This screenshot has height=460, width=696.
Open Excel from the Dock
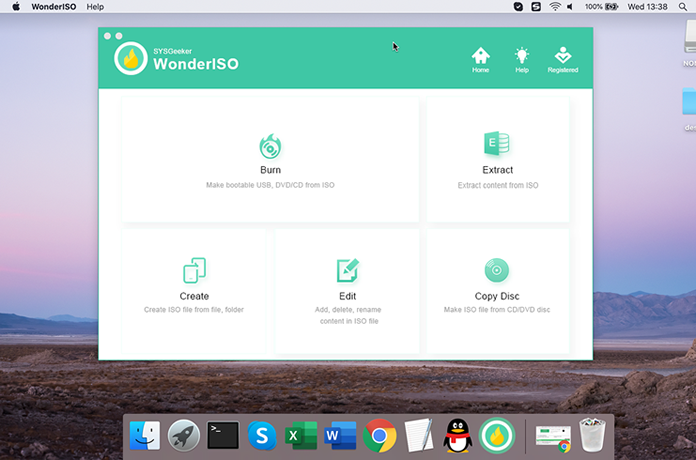[301, 436]
